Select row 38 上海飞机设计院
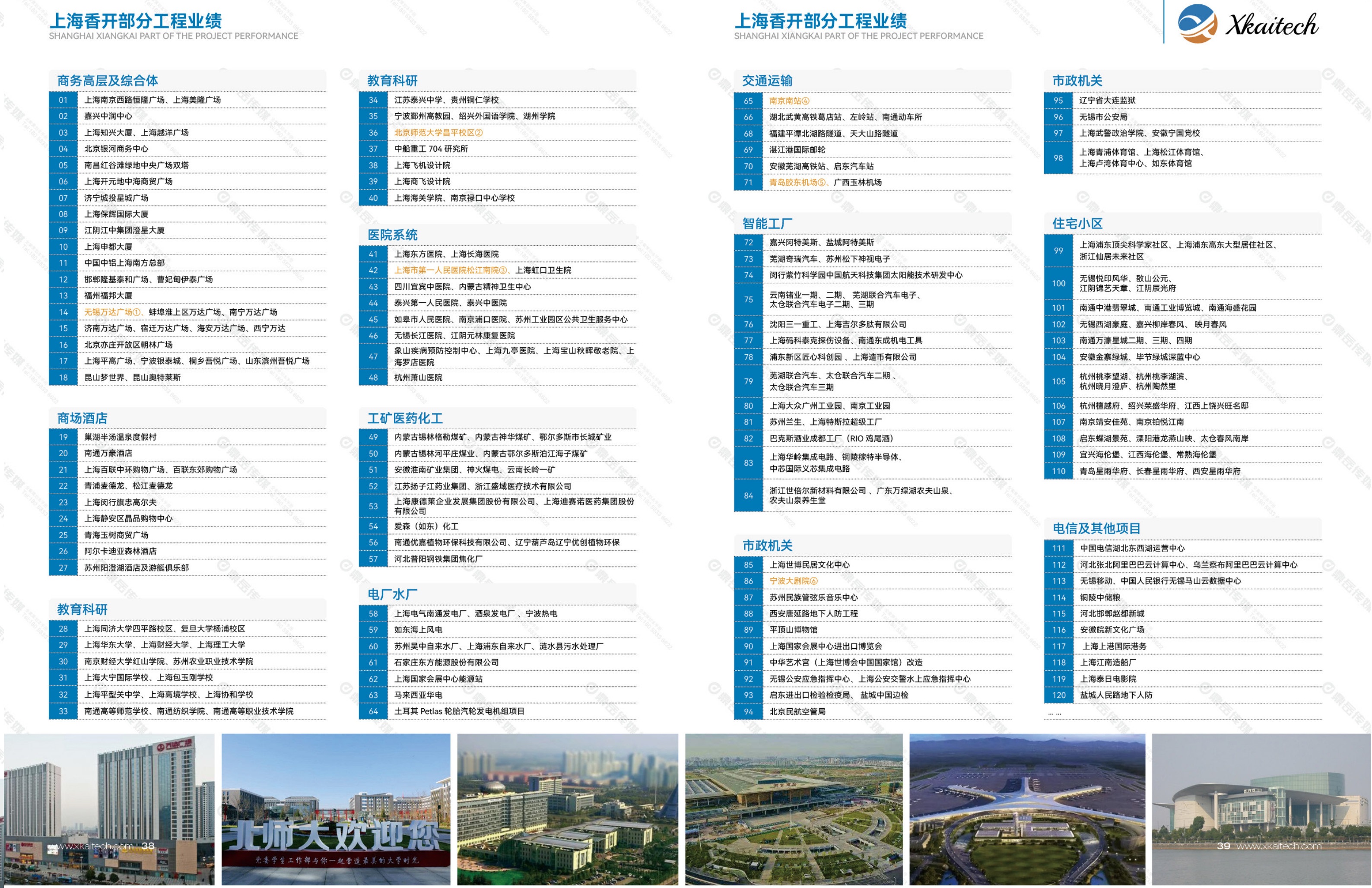Viewport: 1372px width, 888px height. [498, 165]
